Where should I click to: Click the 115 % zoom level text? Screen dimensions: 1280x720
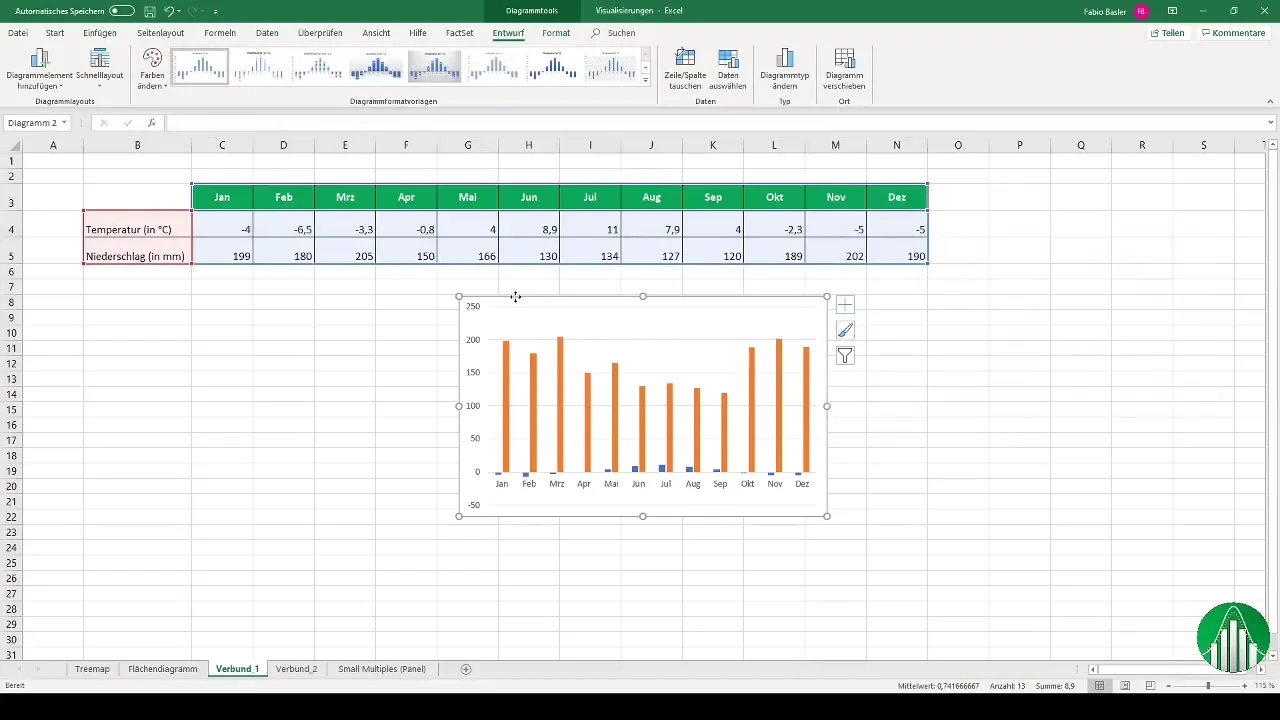click(1264, 686)
